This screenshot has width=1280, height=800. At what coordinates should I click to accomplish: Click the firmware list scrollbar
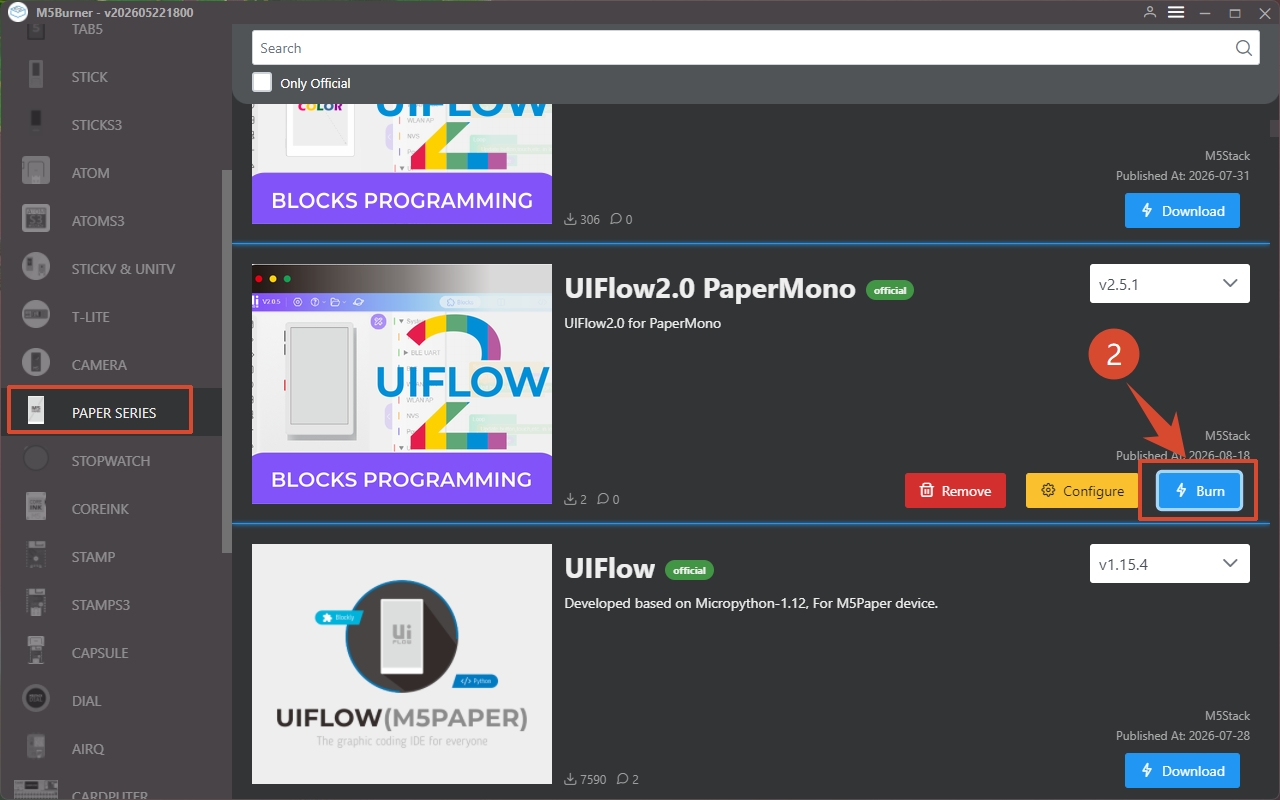tap(1274, 130)
